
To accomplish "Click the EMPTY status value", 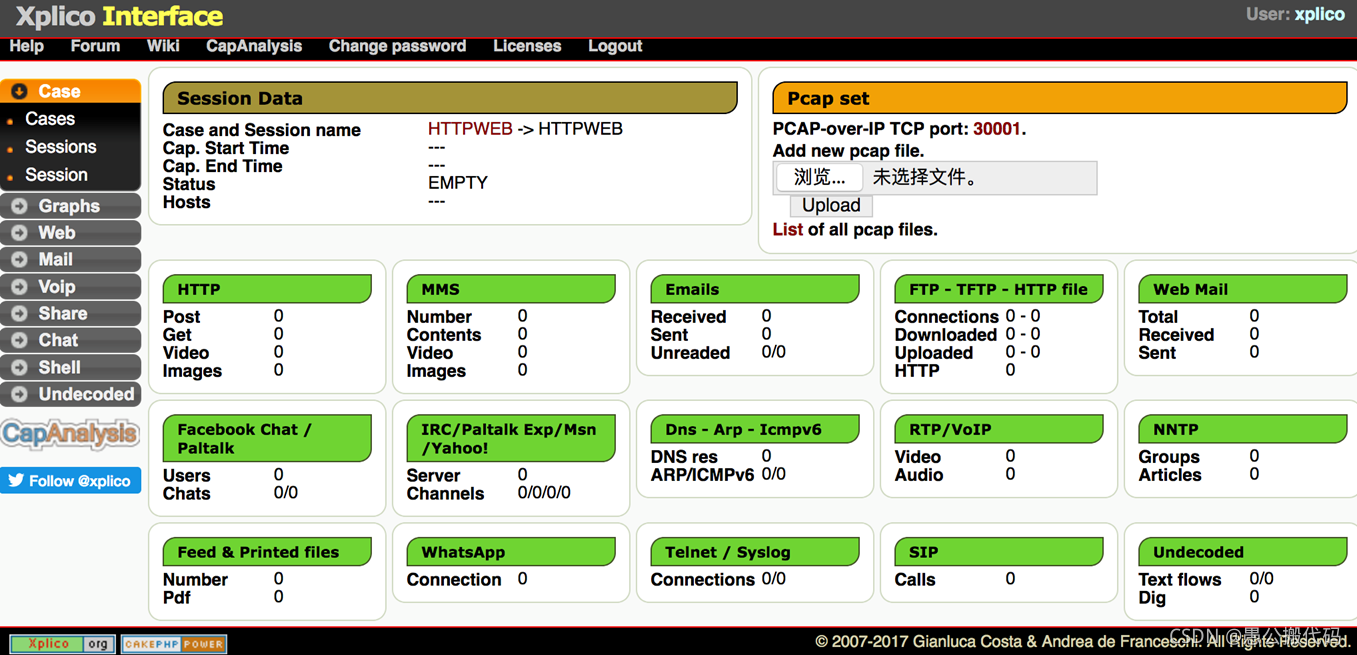I will [x=458, y=183].
